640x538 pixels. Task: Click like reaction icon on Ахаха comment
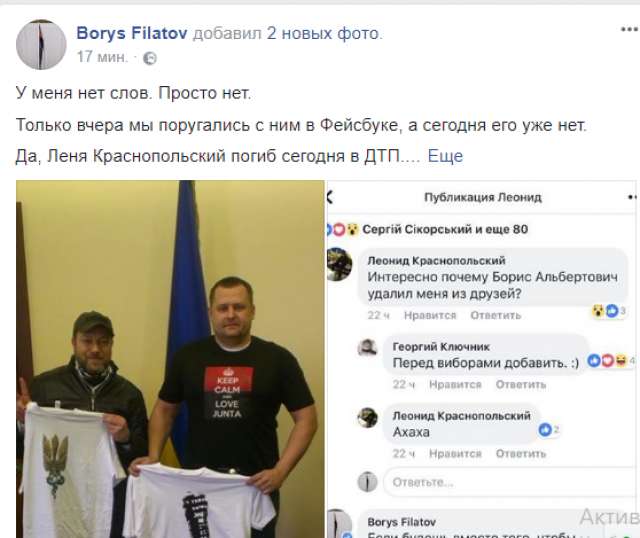tap(545, 429)
